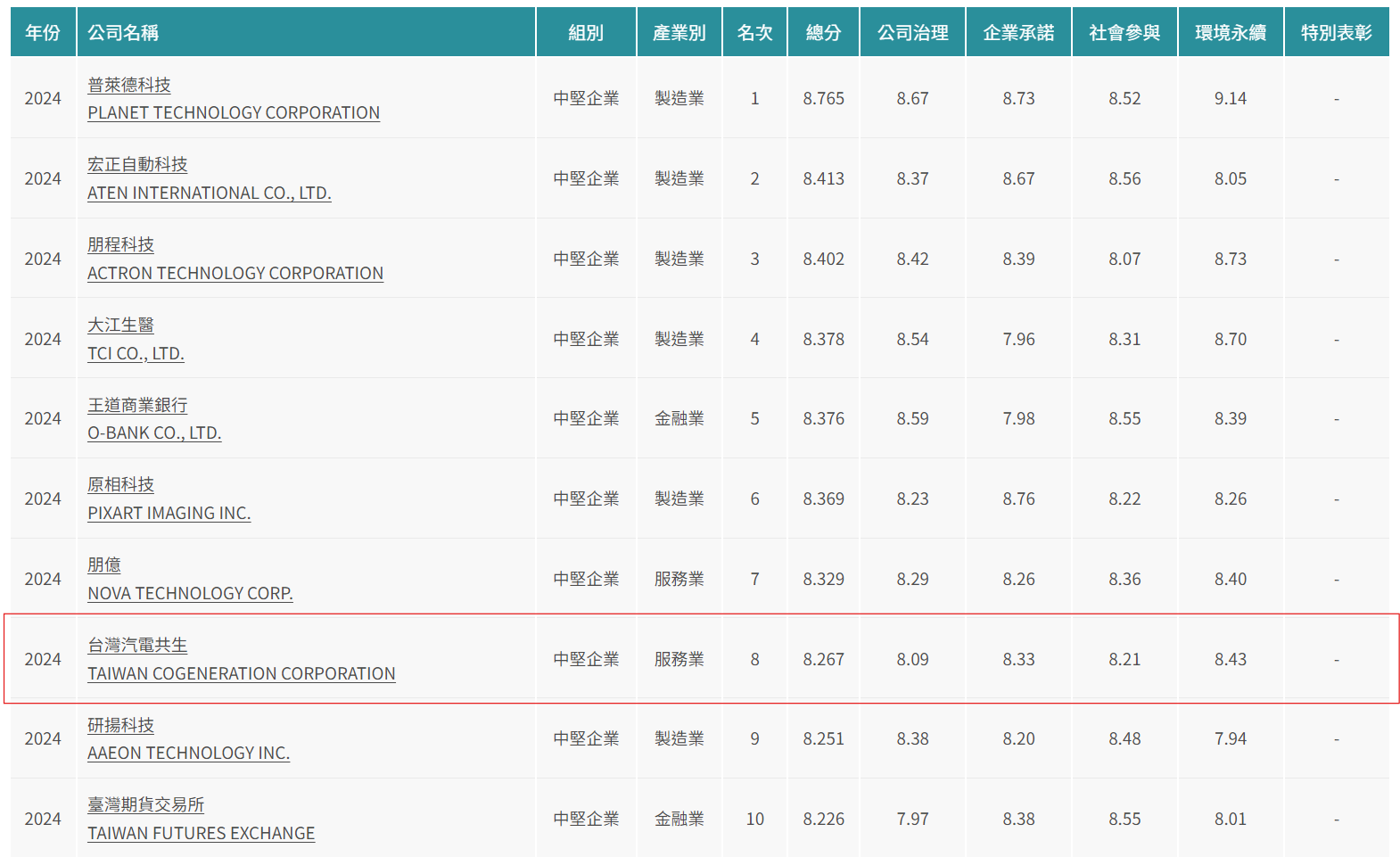
Task: Click the TAIWAN COGENERATION CORPORATION link
Action: [241, 673]
